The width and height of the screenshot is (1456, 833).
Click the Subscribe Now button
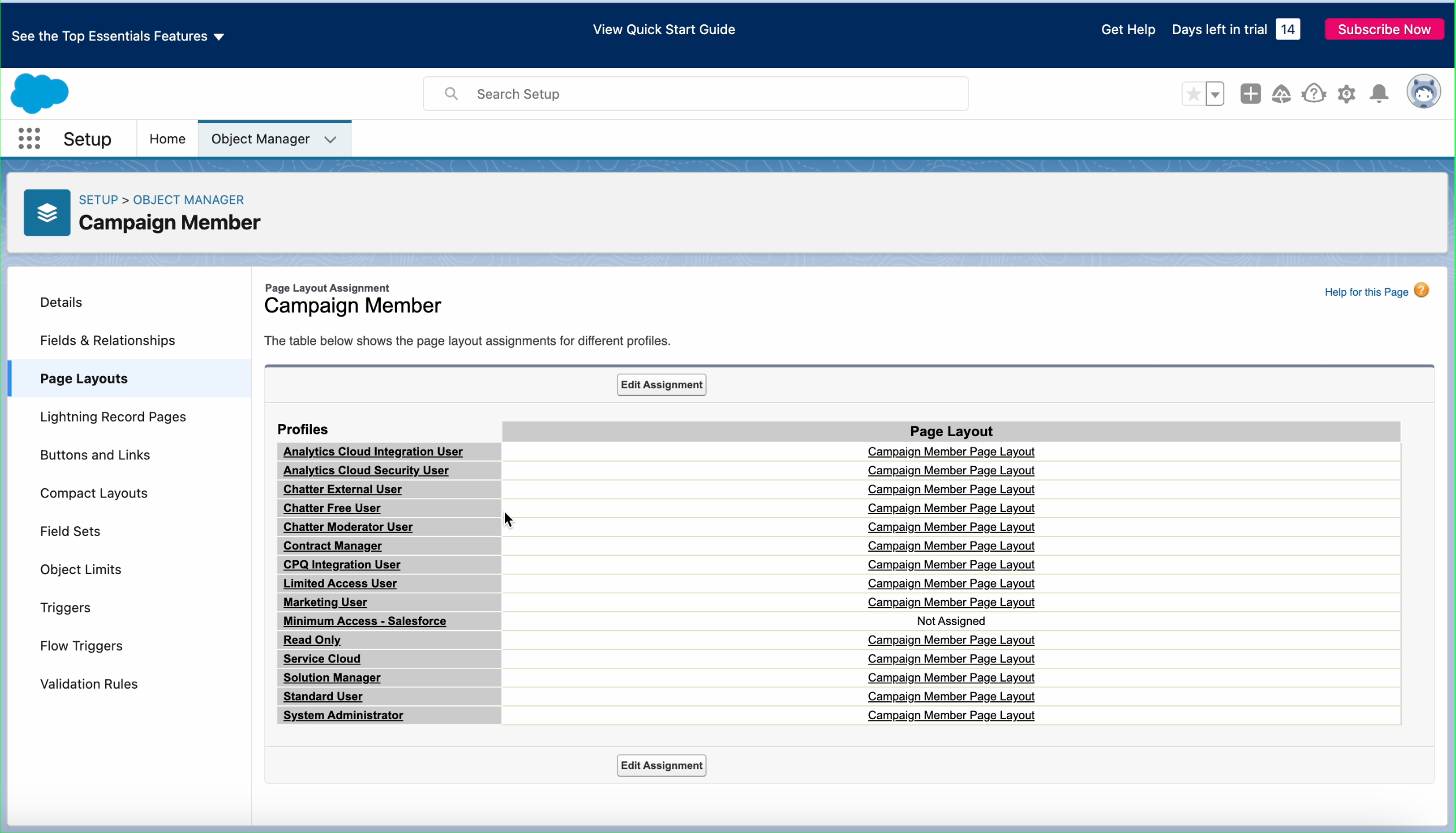tap(1384, 29)
